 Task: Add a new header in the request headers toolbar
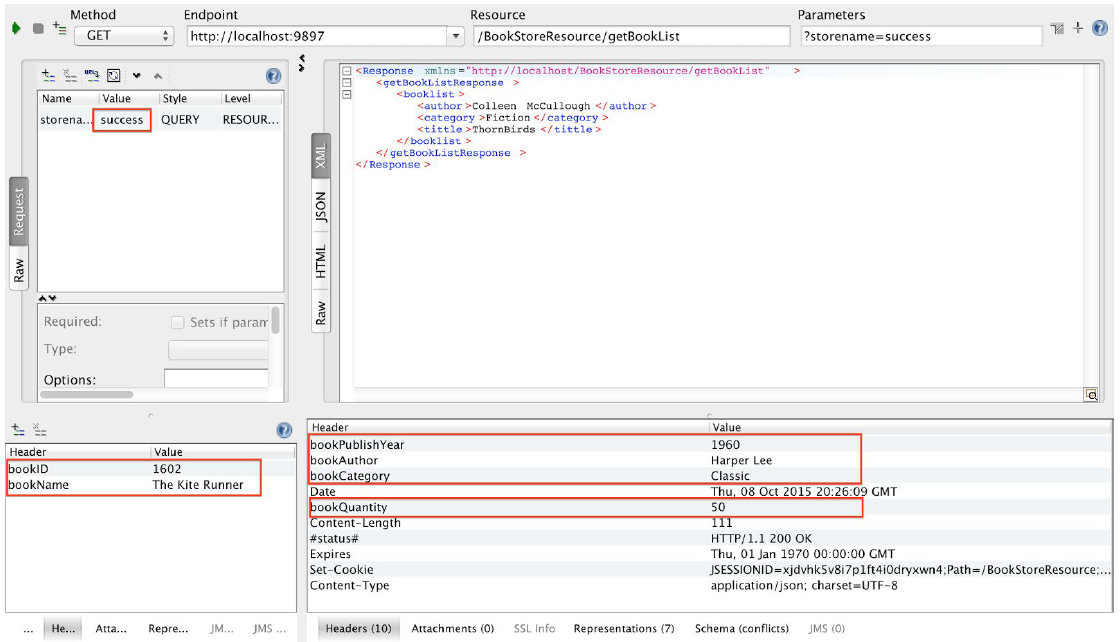click(x=18, y=430)
